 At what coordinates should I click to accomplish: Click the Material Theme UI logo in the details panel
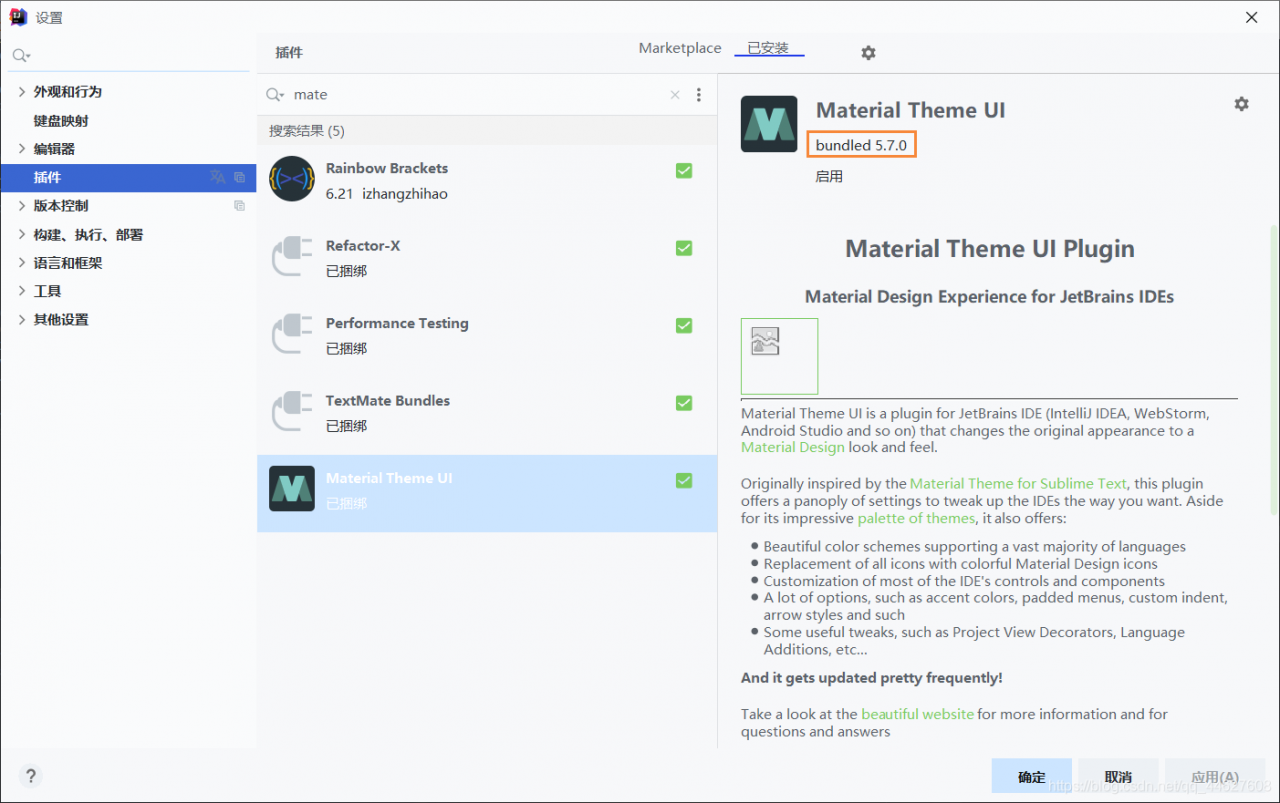[769, 124]
